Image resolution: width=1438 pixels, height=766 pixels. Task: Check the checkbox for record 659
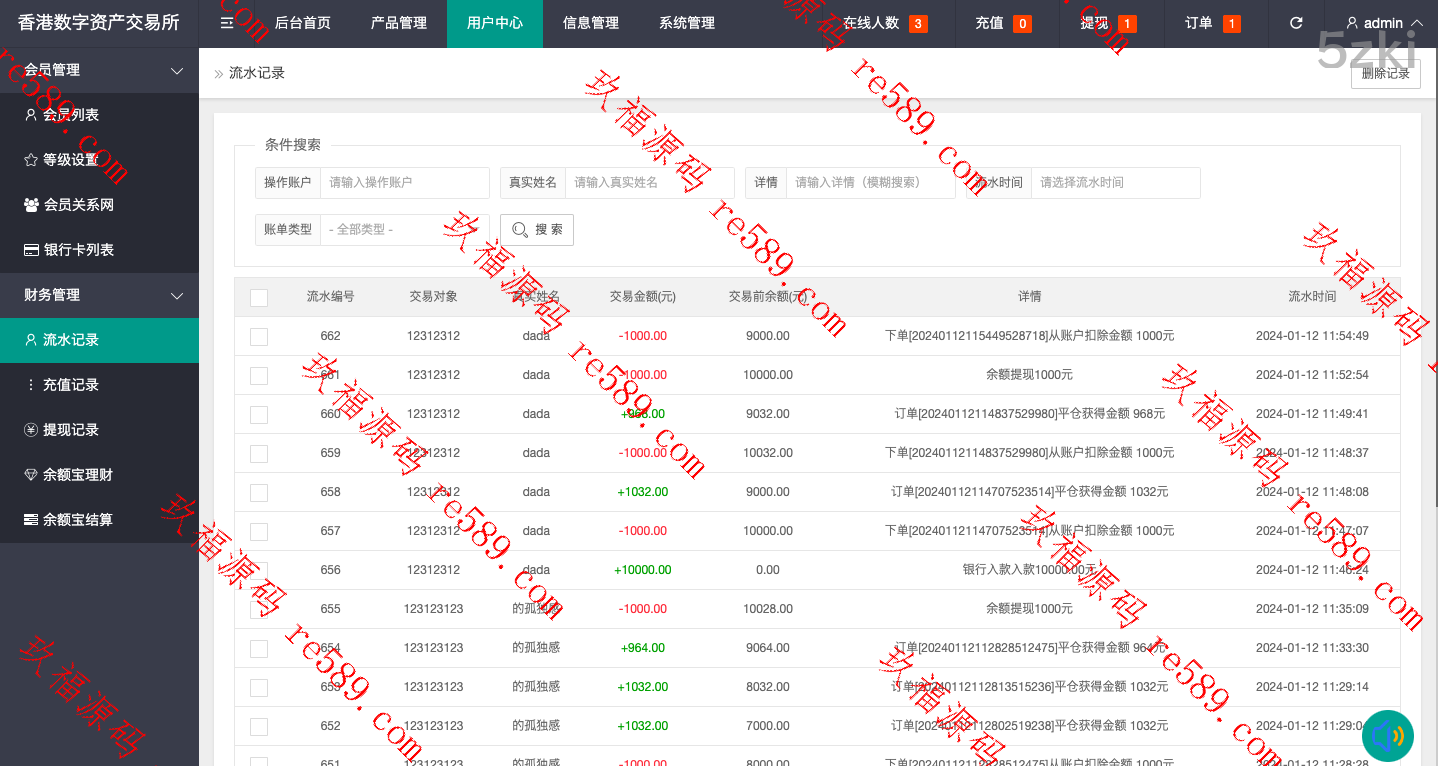259,453
